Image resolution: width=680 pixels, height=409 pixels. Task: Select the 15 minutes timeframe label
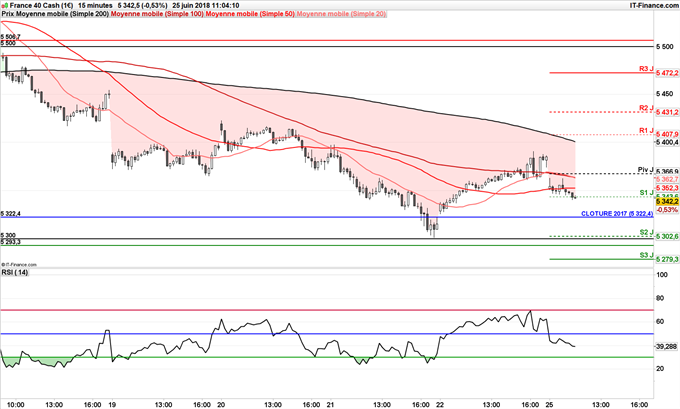click(x=95, y=6)
